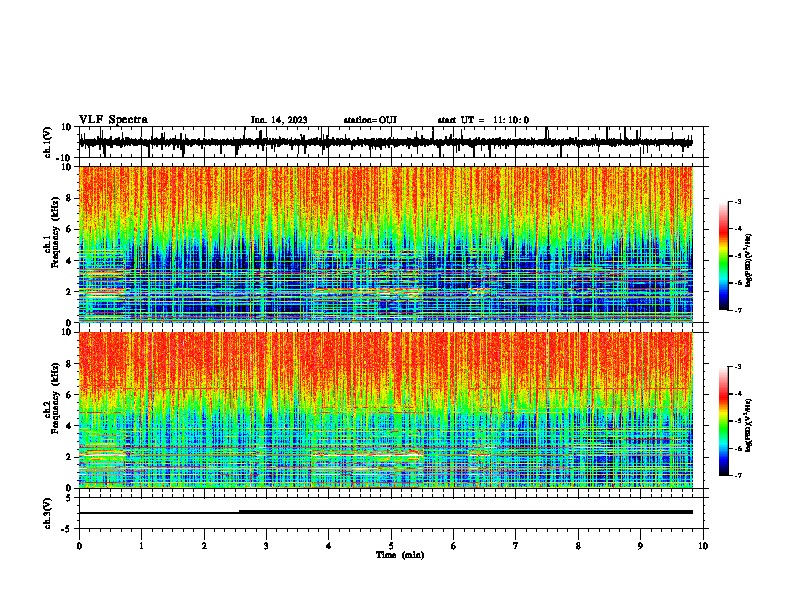
Task: Select the "ch.3(V)" axis label
Action: click(48, 513)
